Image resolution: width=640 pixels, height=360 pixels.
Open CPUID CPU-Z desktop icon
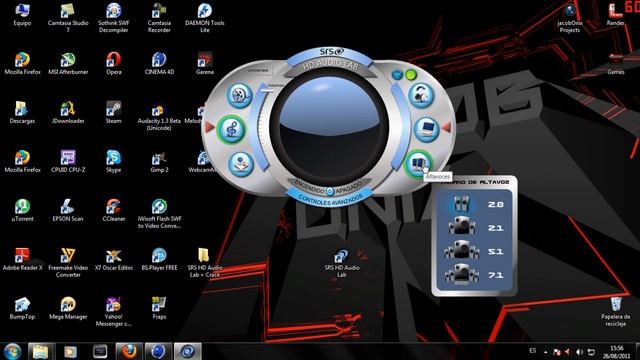[68, 162]
